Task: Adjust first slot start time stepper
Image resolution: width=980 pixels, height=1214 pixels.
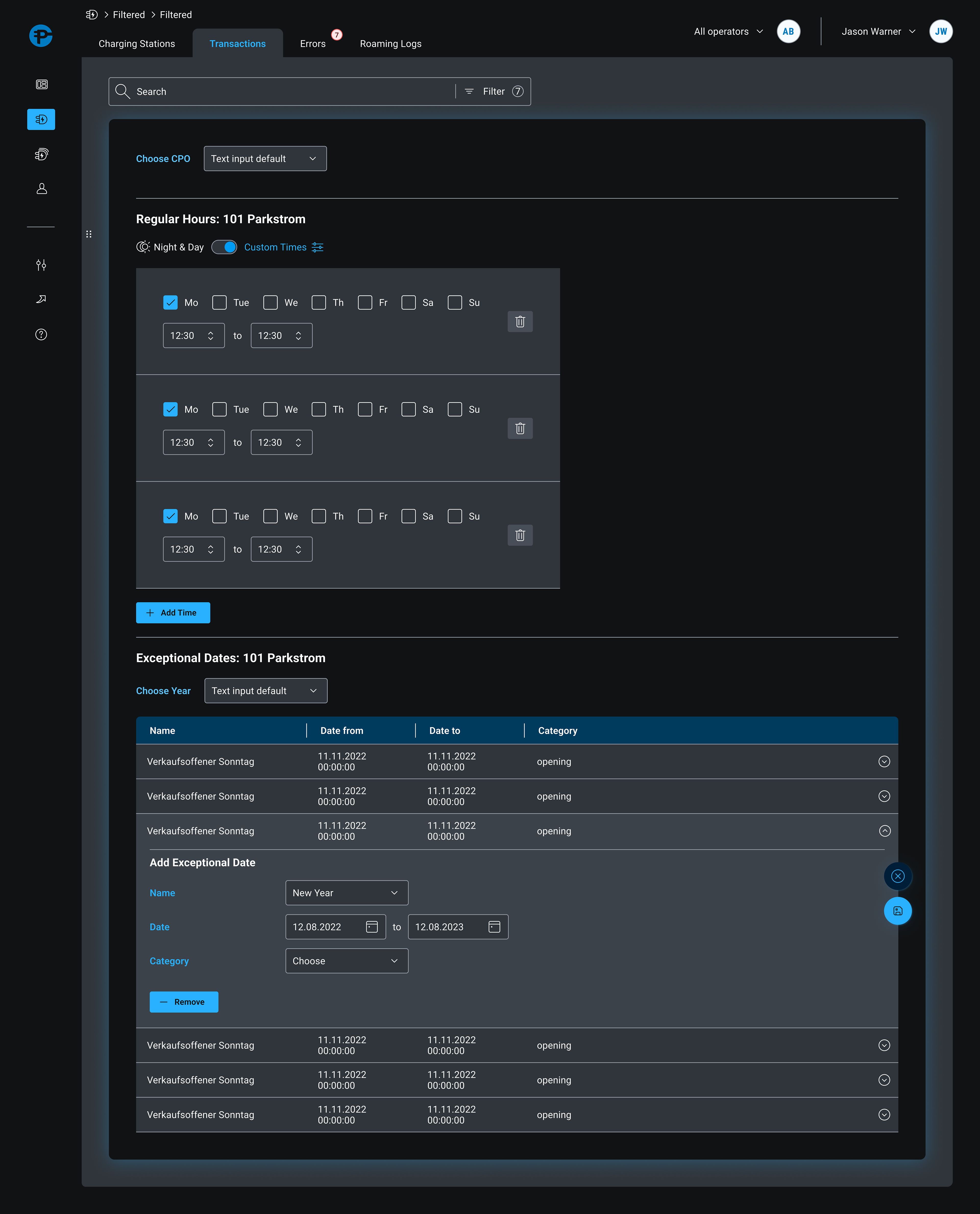Action: click(211, 336)
